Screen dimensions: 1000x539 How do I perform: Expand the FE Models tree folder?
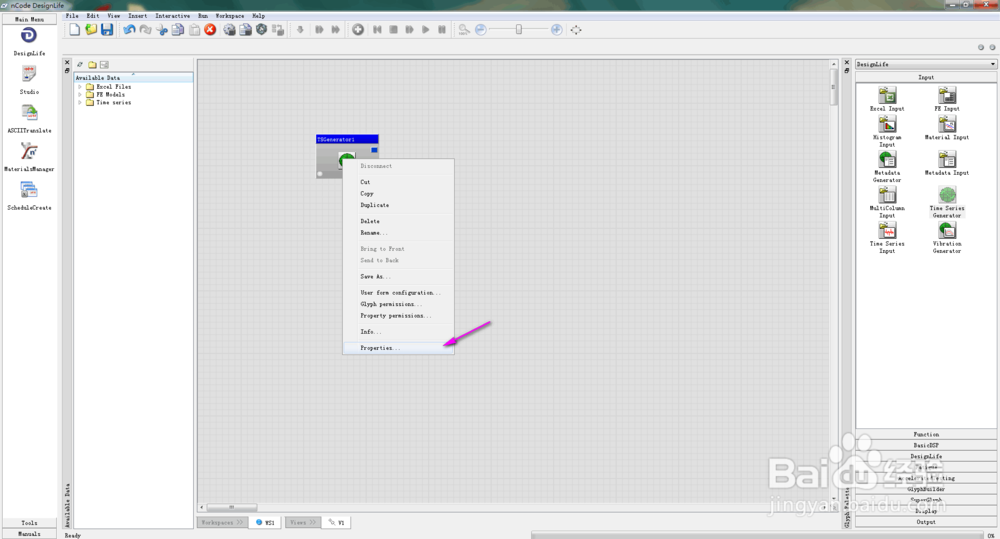[80, 94]
